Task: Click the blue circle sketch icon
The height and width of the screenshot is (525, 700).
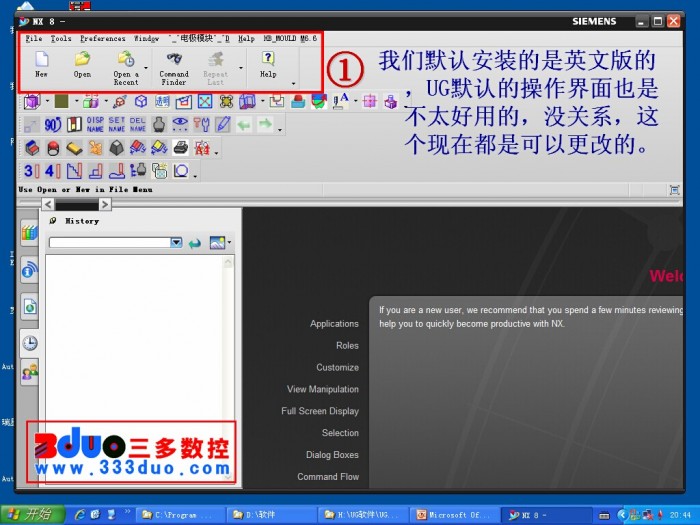Action: point(181,171)
